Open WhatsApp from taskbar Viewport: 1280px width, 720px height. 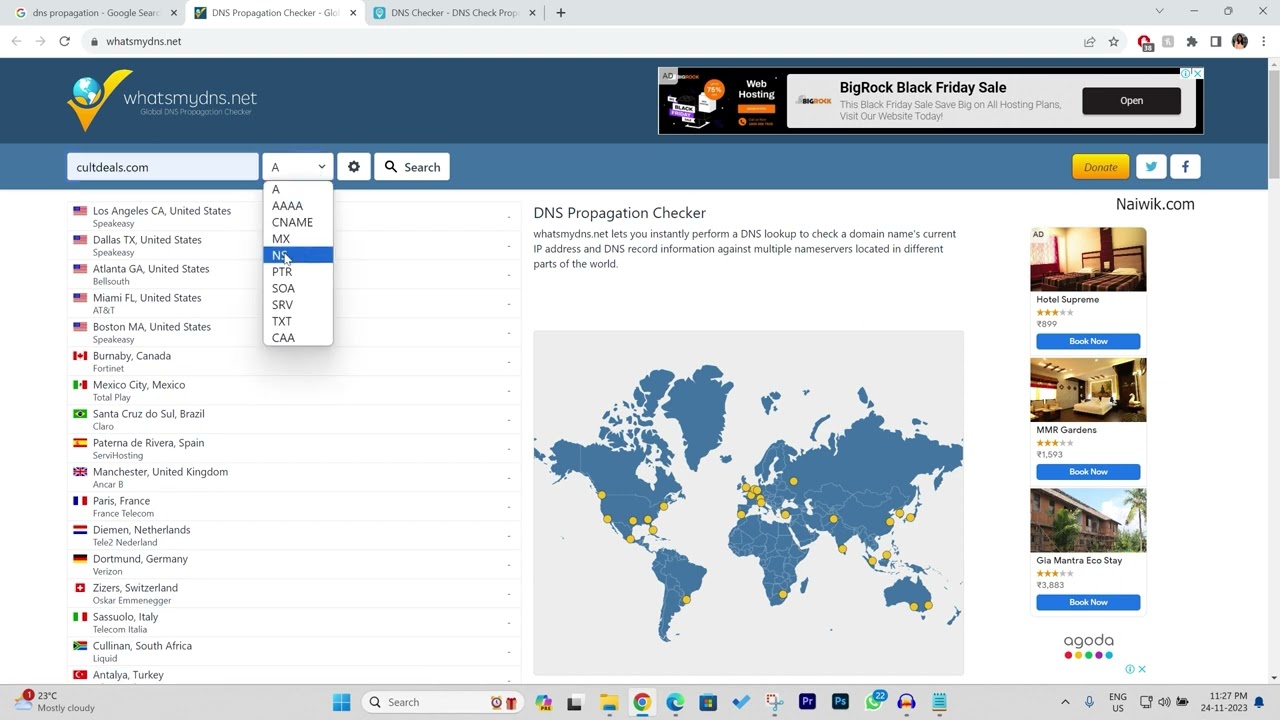[x=874, y=702]
